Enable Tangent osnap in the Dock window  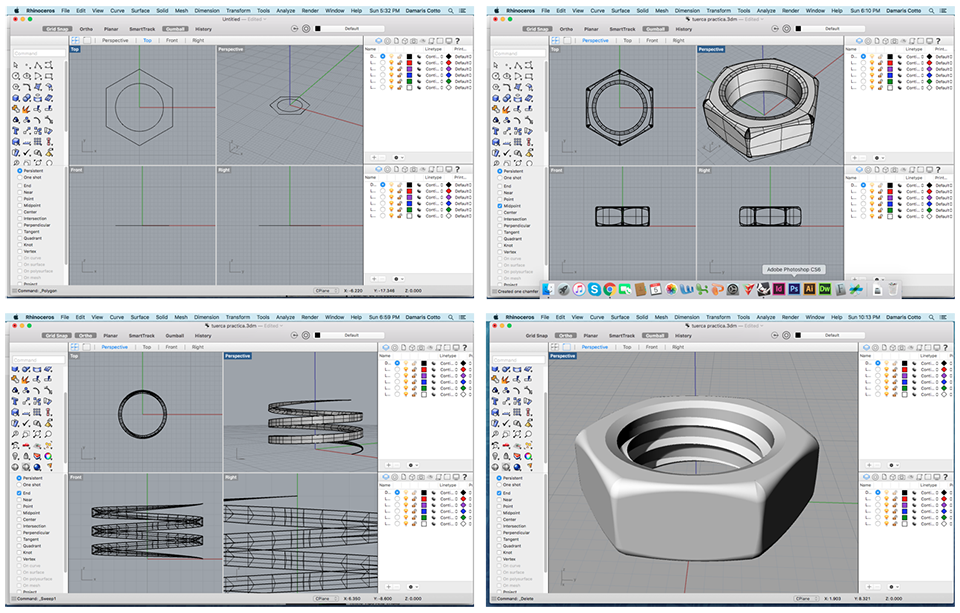500,232
